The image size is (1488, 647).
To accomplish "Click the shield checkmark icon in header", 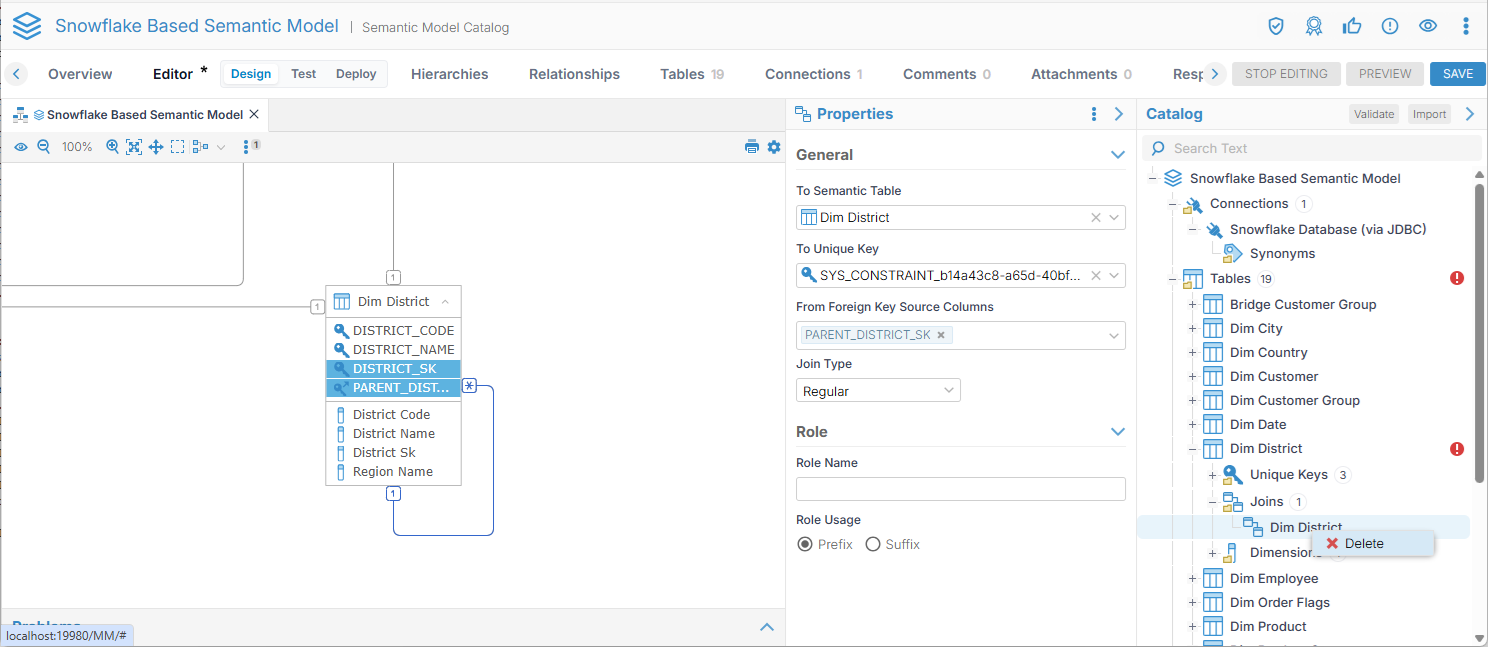I will 1276,26.
